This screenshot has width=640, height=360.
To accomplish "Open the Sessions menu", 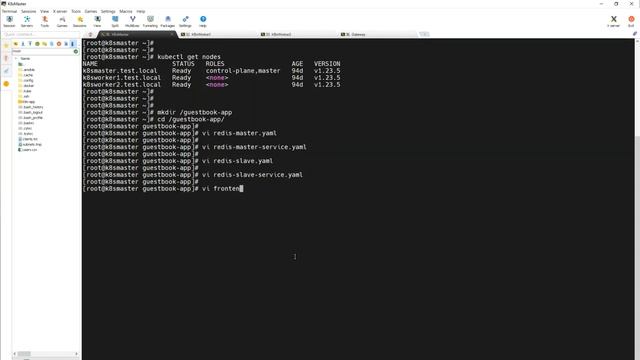I will click(29, 11).
